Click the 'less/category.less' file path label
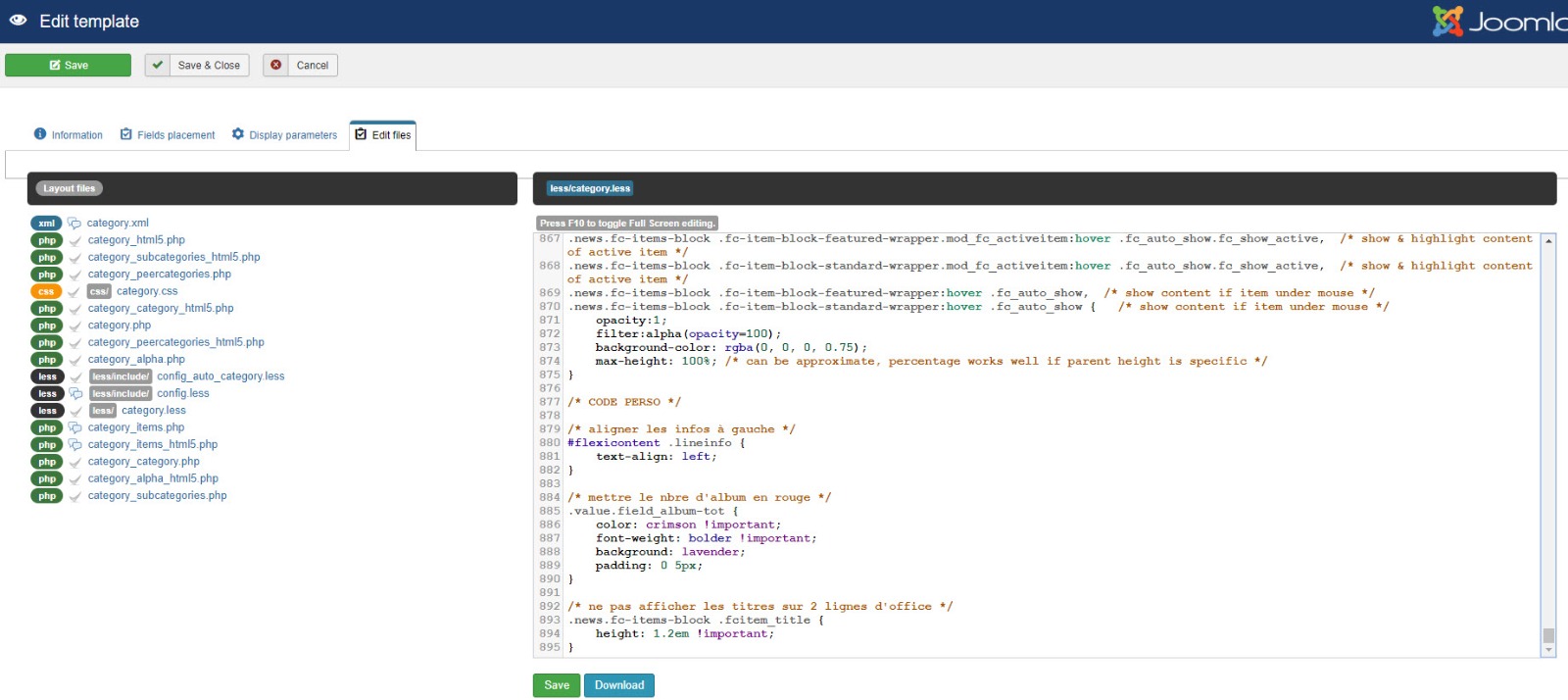 590,188
